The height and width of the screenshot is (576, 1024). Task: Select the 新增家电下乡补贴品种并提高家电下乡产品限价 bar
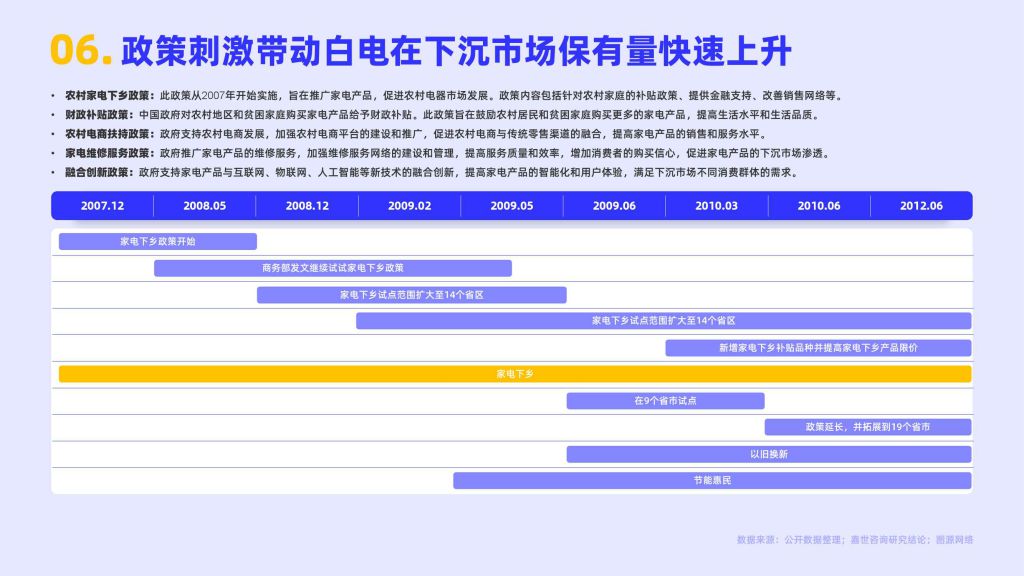pyautogui.click(x=818, y=348)
